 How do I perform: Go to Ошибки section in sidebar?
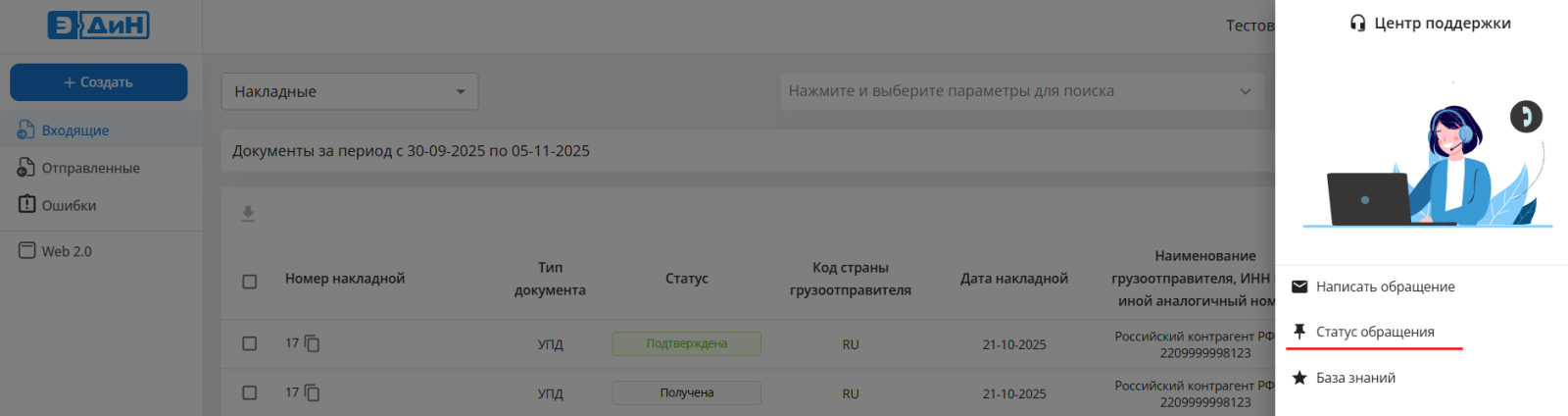click(69, 205)
